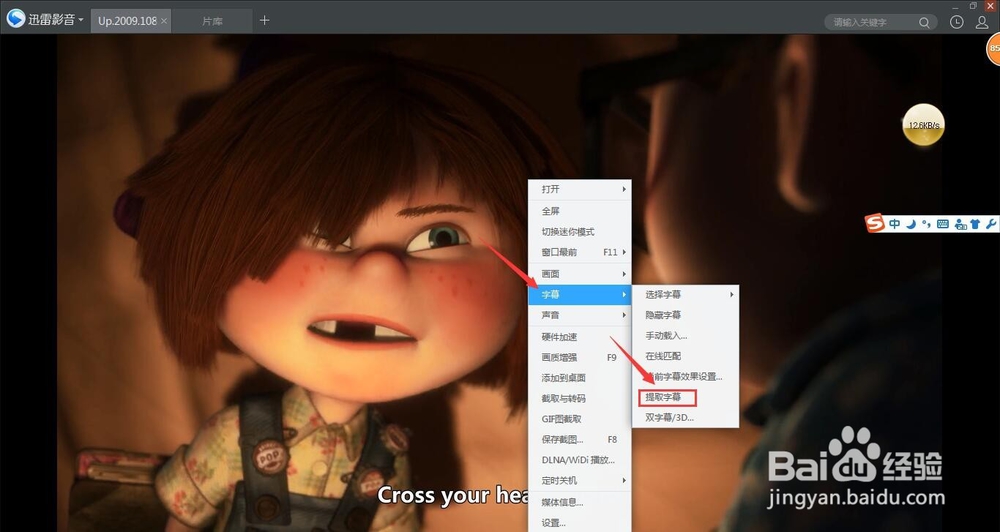This screenshot has width=1000, height=532.
Task: Select 添加到桌面 menu item
Action: 580,378
